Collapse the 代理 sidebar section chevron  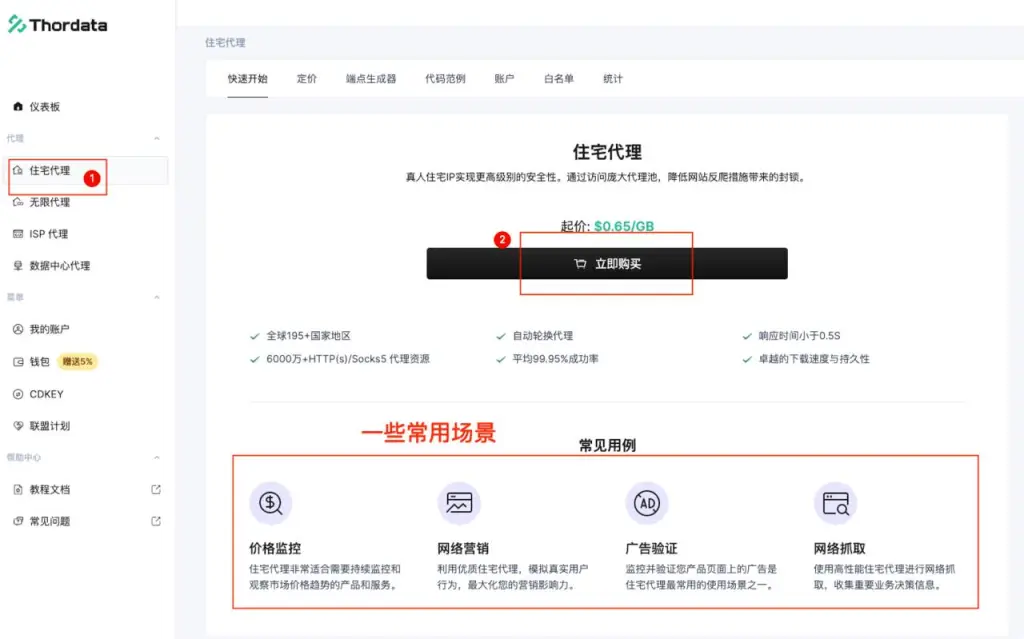click(157, 139)
